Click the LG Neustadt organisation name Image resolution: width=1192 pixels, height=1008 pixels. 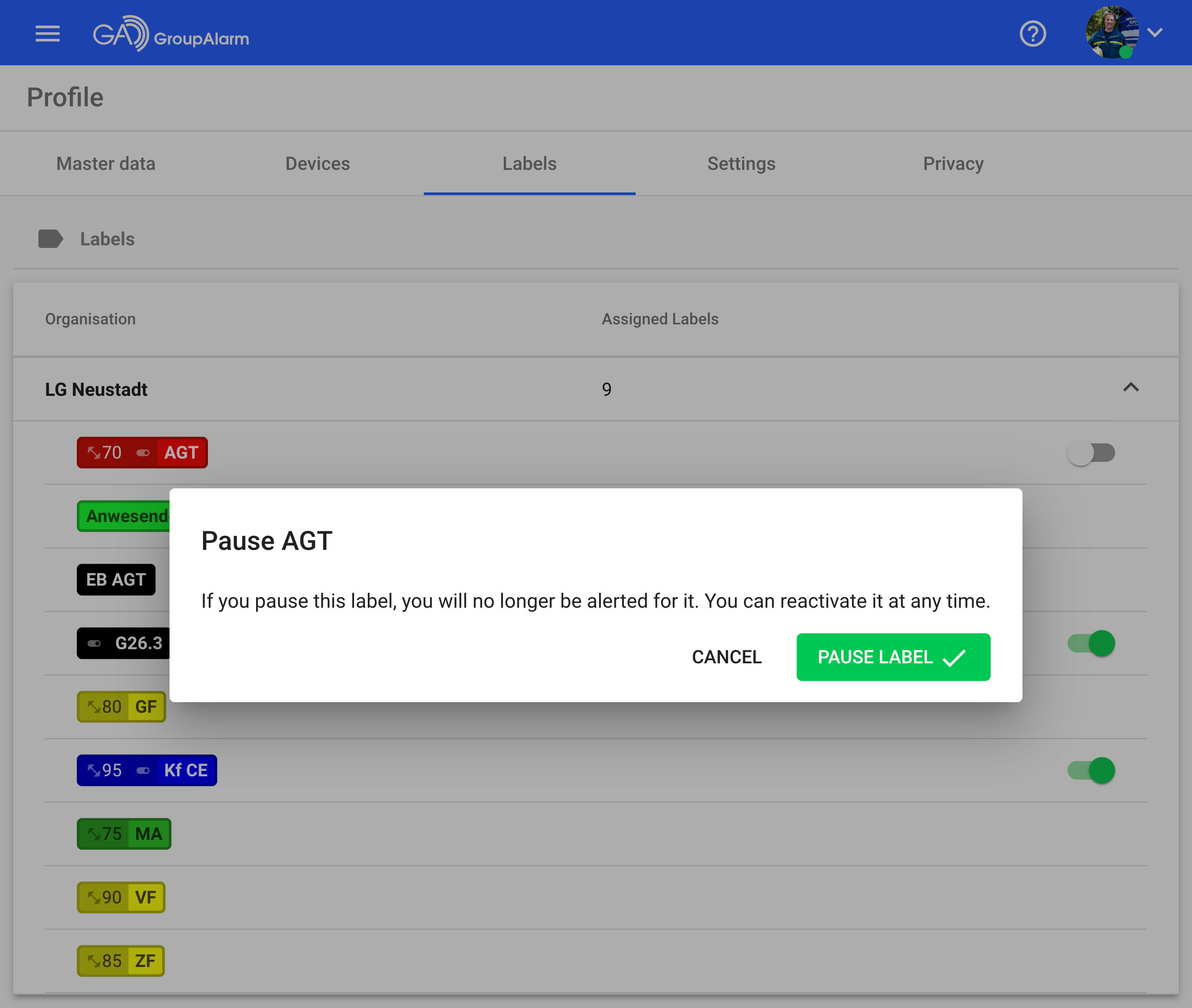click(96, 389)
